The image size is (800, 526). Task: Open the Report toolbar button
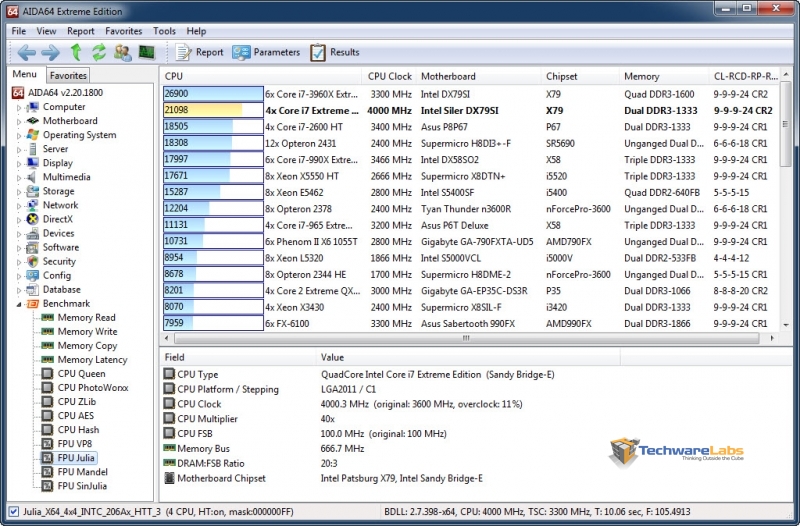tap(199, 52)
